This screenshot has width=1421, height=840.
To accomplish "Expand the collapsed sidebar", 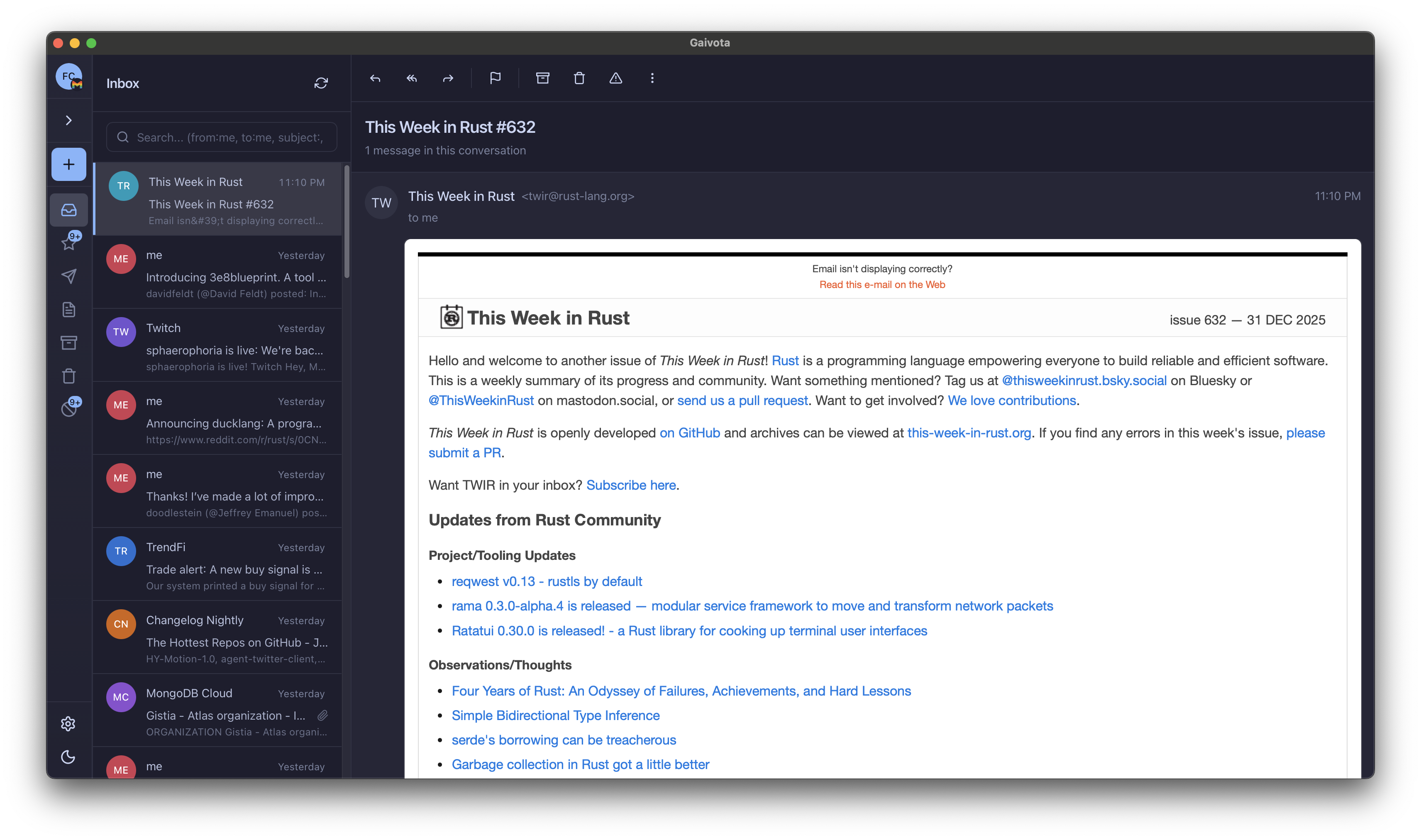I will tap(68, 120).
